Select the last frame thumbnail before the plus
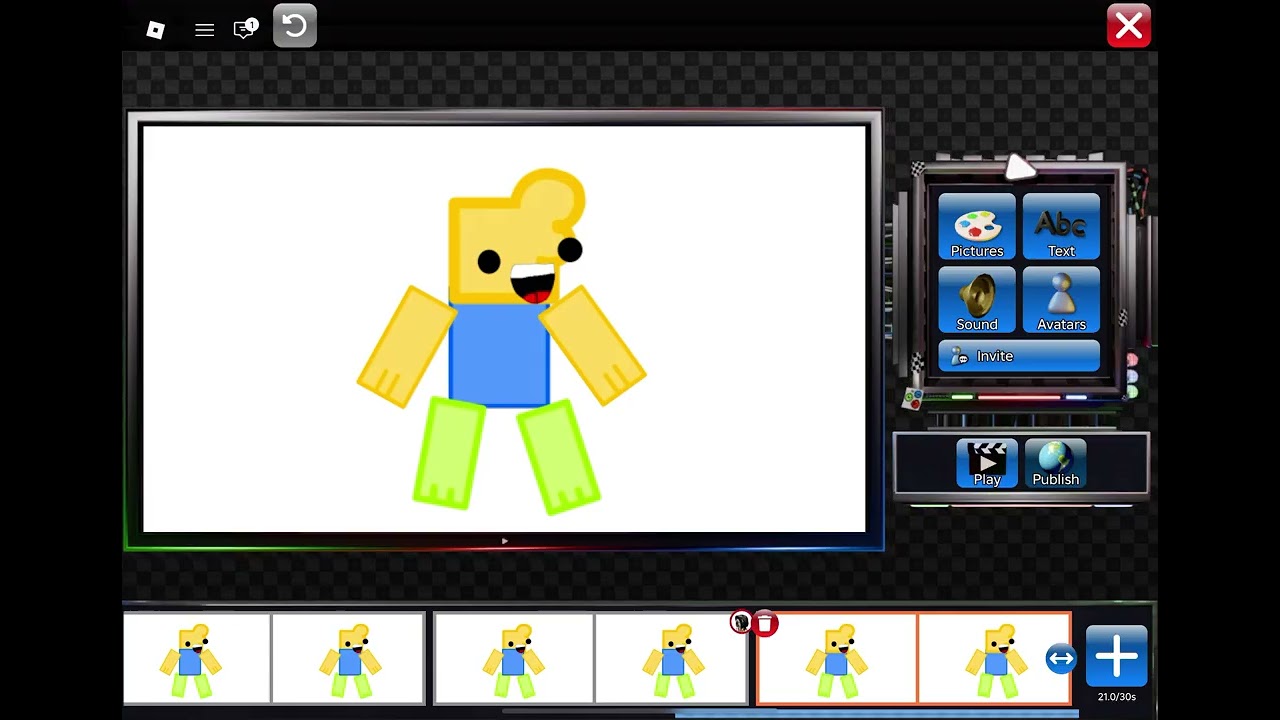Image resolution: width=1280 pixels, height=720 pixels. tap(994, 658)
